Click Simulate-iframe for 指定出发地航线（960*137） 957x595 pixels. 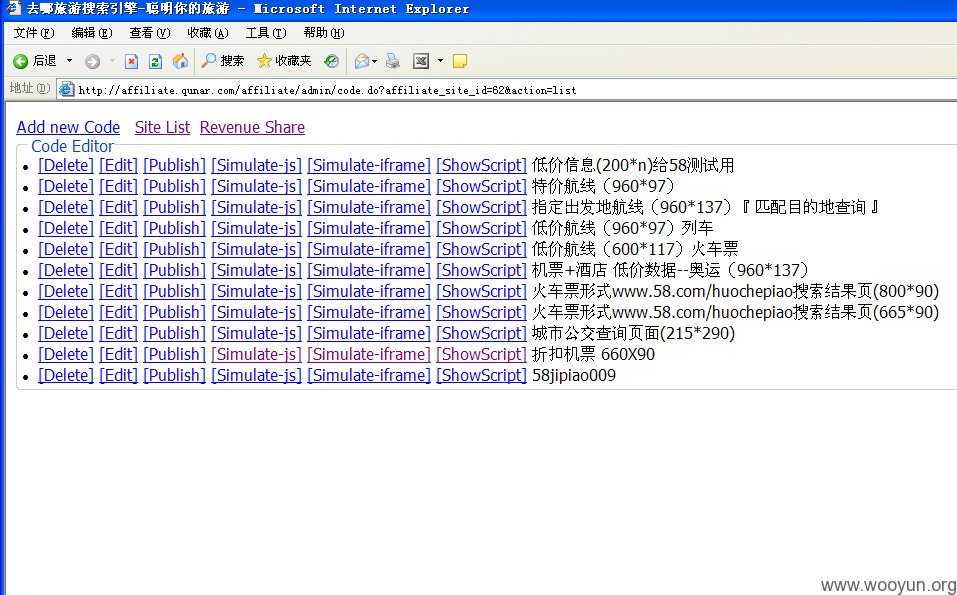(369, 207)
